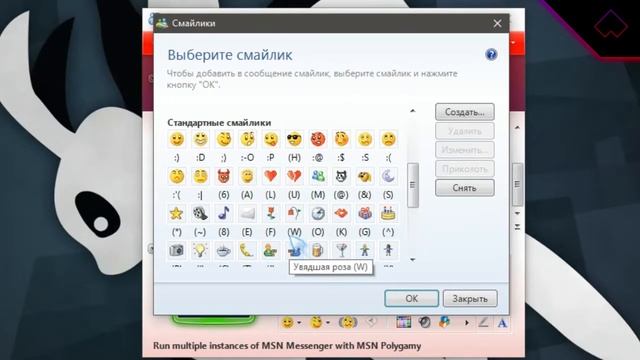
Task: Pick the filmstrip (~) emoticon
Action: (x=200, y=213)
